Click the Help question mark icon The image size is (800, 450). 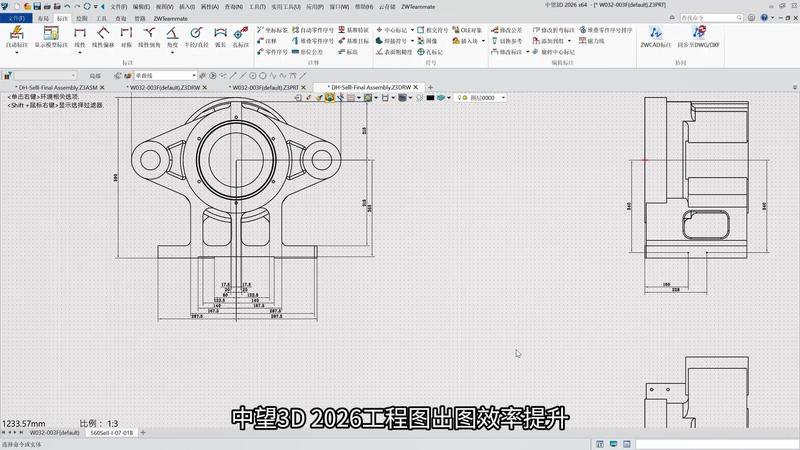click(764, 17)
